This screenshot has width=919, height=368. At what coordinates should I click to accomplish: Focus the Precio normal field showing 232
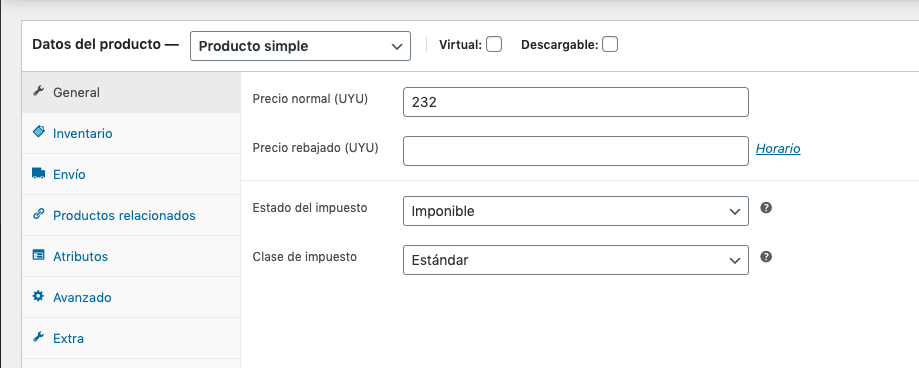point(576,102)
